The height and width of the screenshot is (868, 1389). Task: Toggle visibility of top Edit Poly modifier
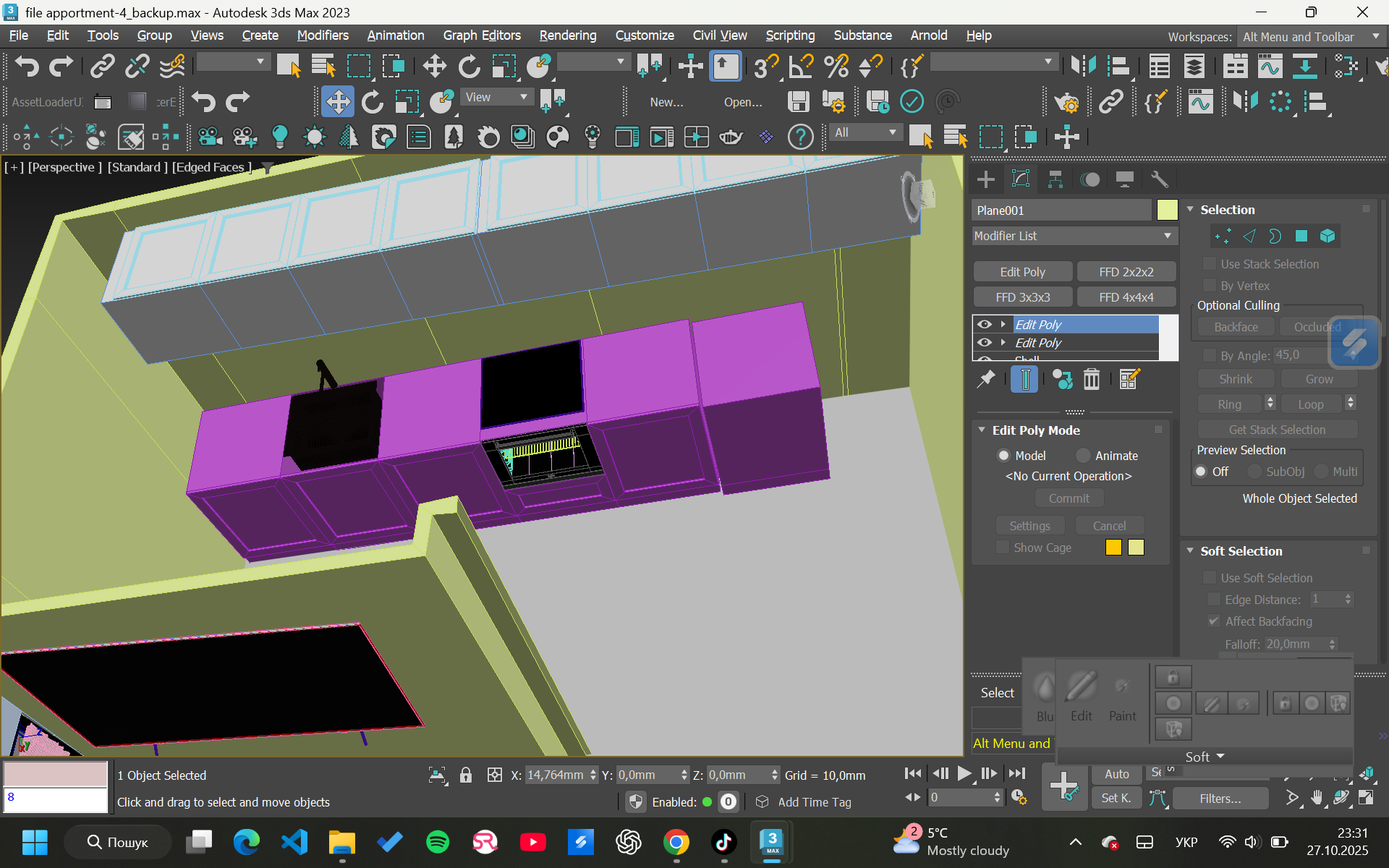984,324
